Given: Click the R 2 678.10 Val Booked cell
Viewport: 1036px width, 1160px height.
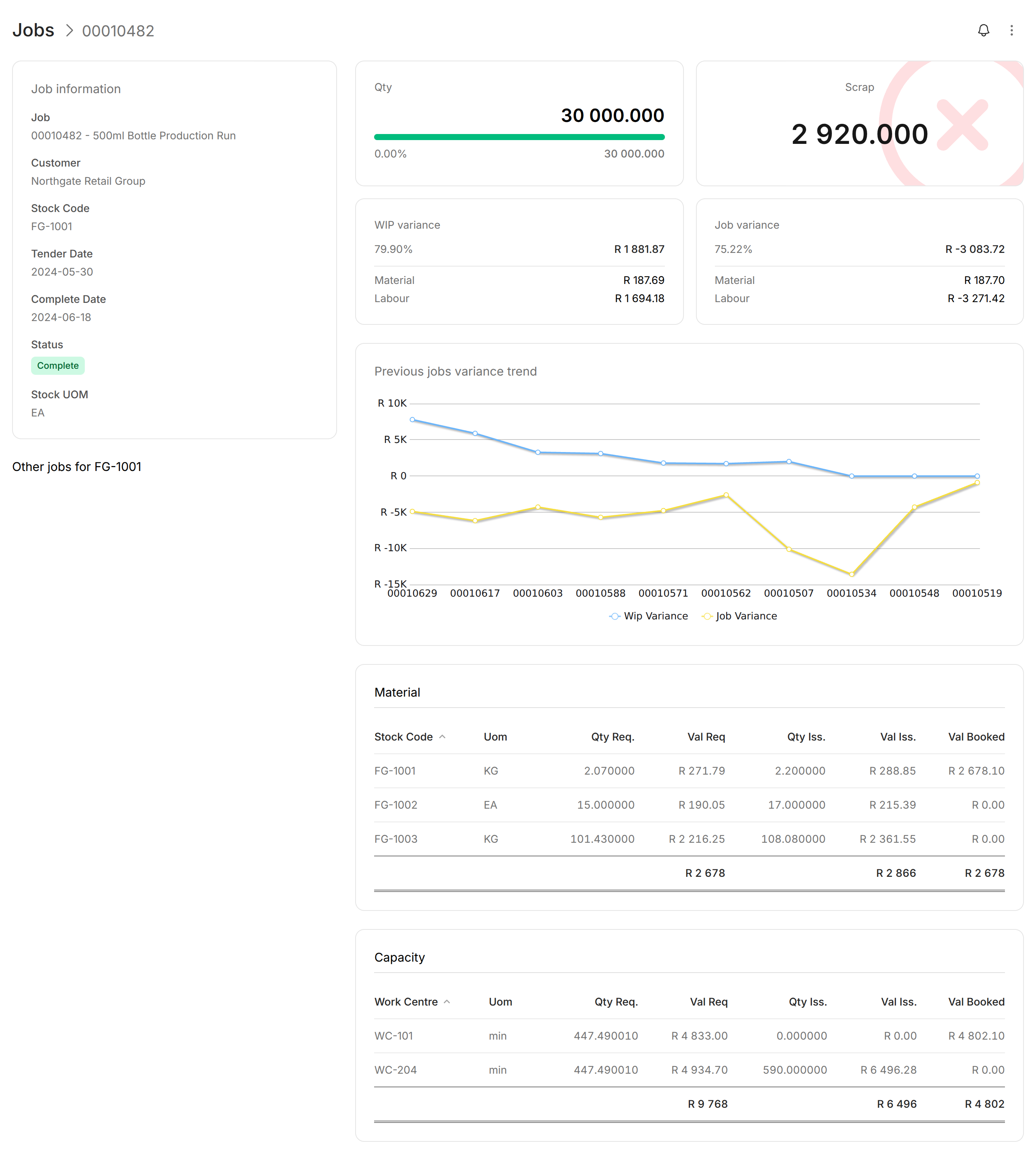Looking at the screenshot, I should coord(976,771).
